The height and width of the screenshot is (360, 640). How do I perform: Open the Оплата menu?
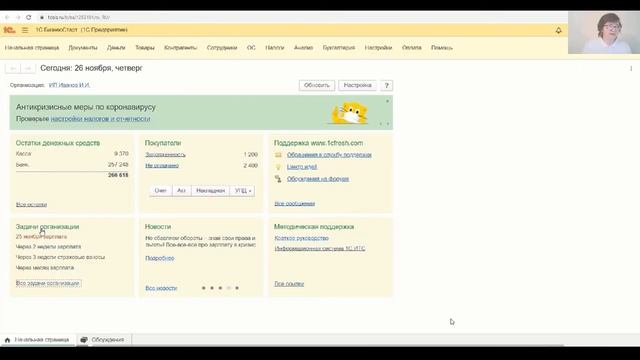coord(411,48)
